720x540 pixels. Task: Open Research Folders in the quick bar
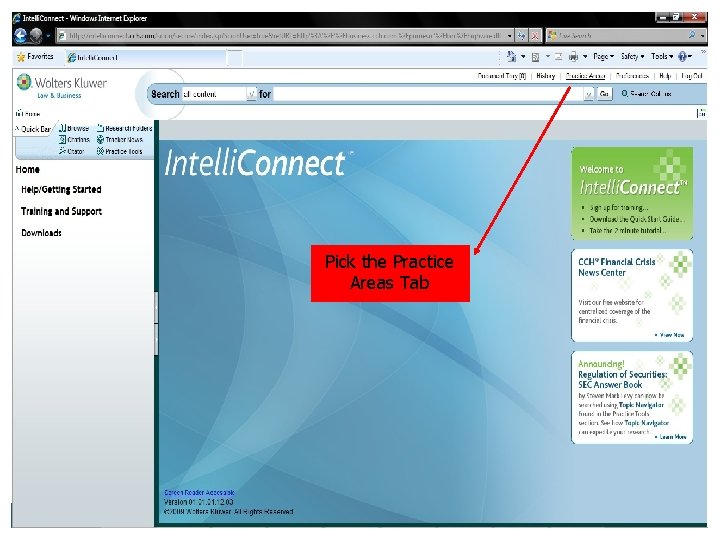[124, 128]
